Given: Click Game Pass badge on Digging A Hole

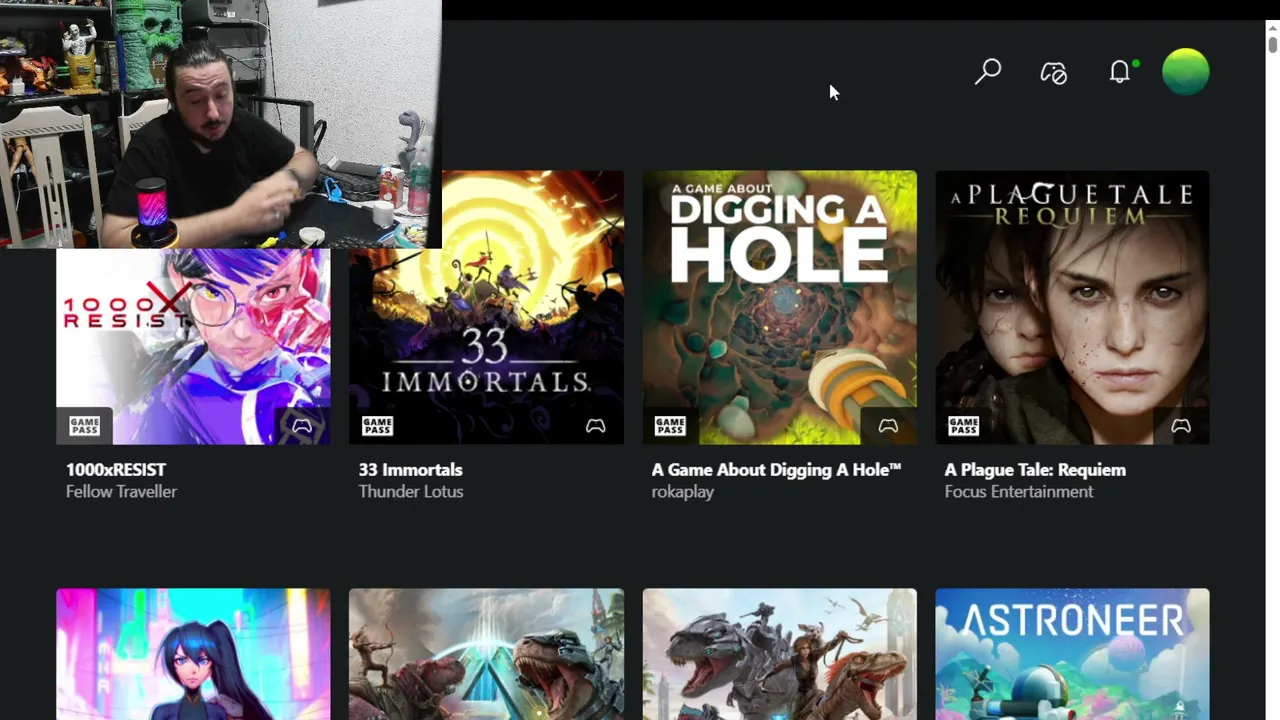Looking at the screenshot, I should coord(670,426).
